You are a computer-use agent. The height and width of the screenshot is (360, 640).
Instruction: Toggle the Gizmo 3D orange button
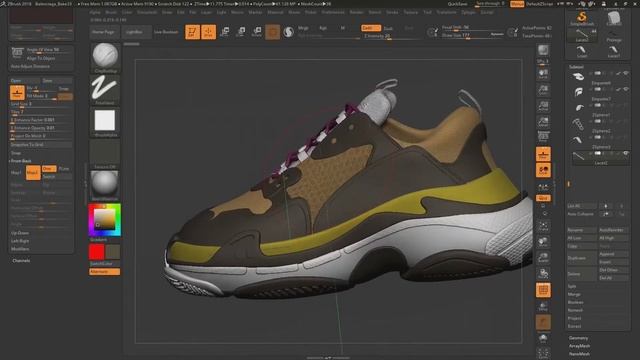273,32
